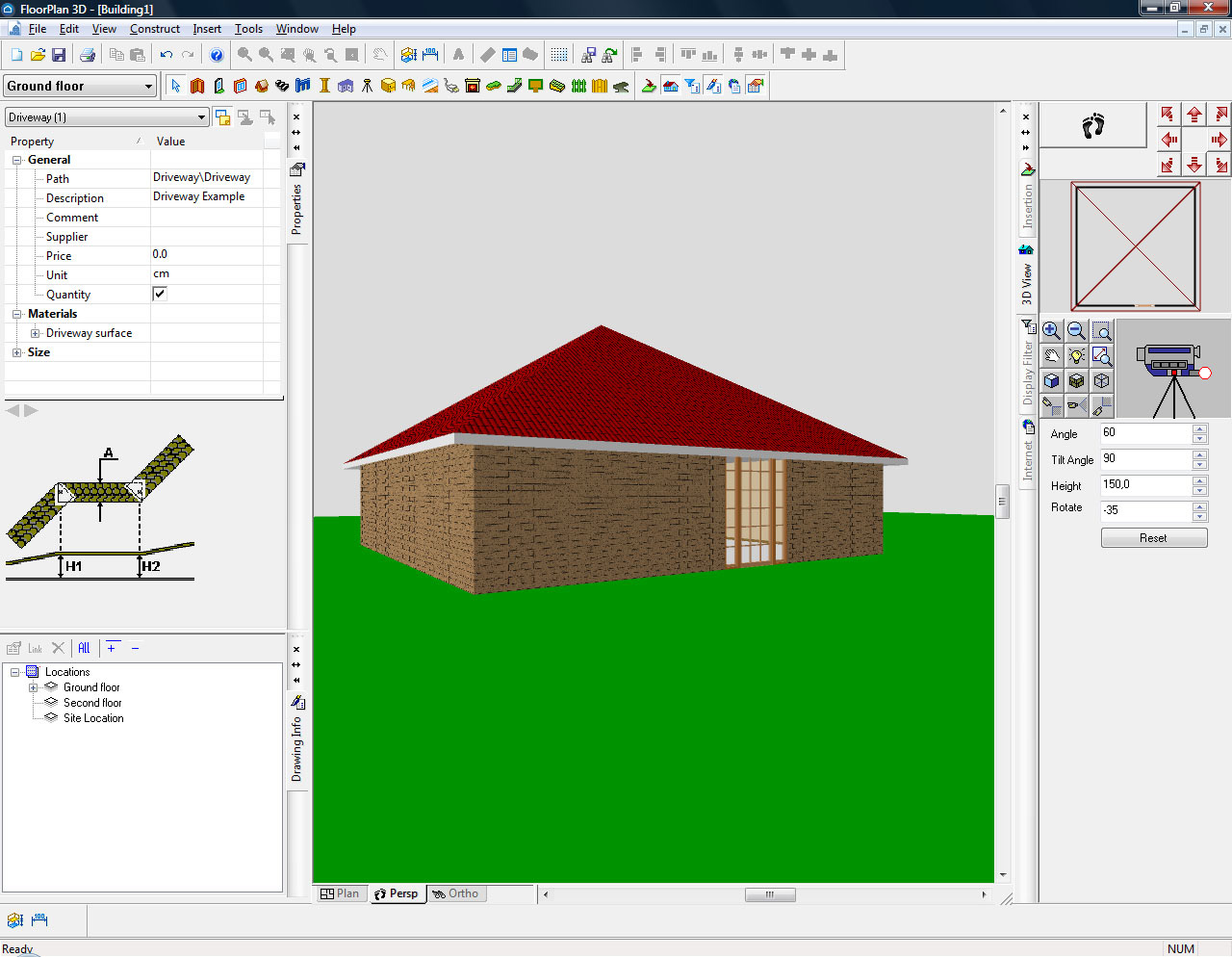Select the arrow pointer selection tool
1232x957 pixels.
click(x=175, y=86)
